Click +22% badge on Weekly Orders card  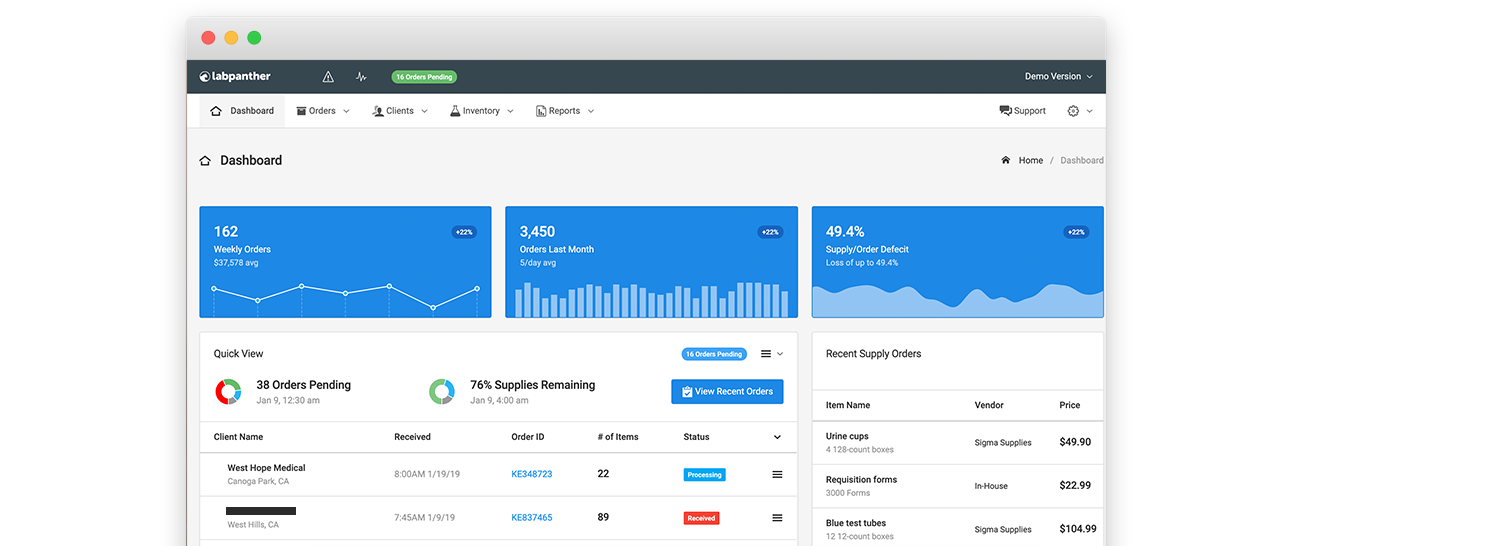coord(464,232)
